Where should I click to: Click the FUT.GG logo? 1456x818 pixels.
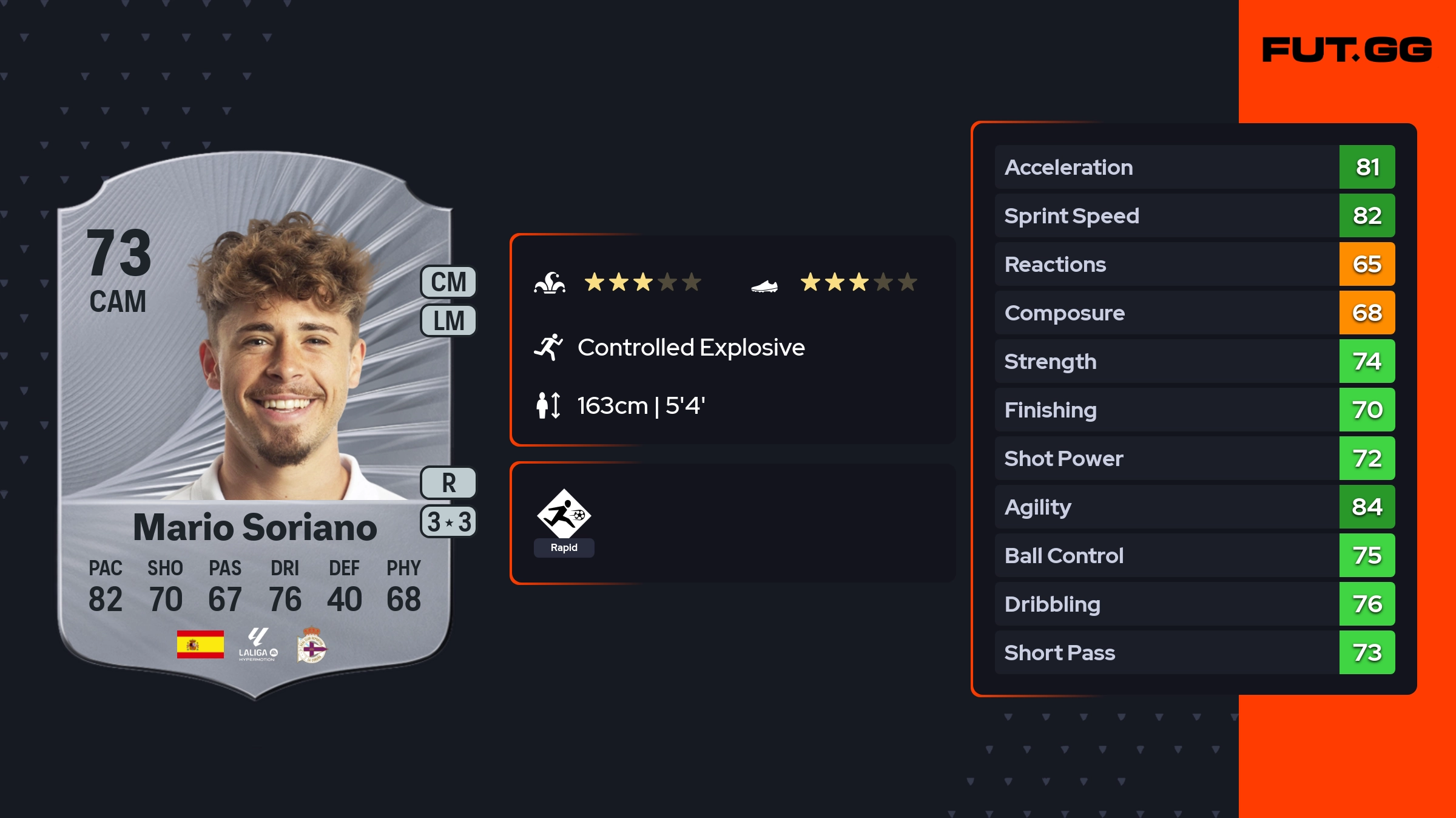pos(1347,50)
